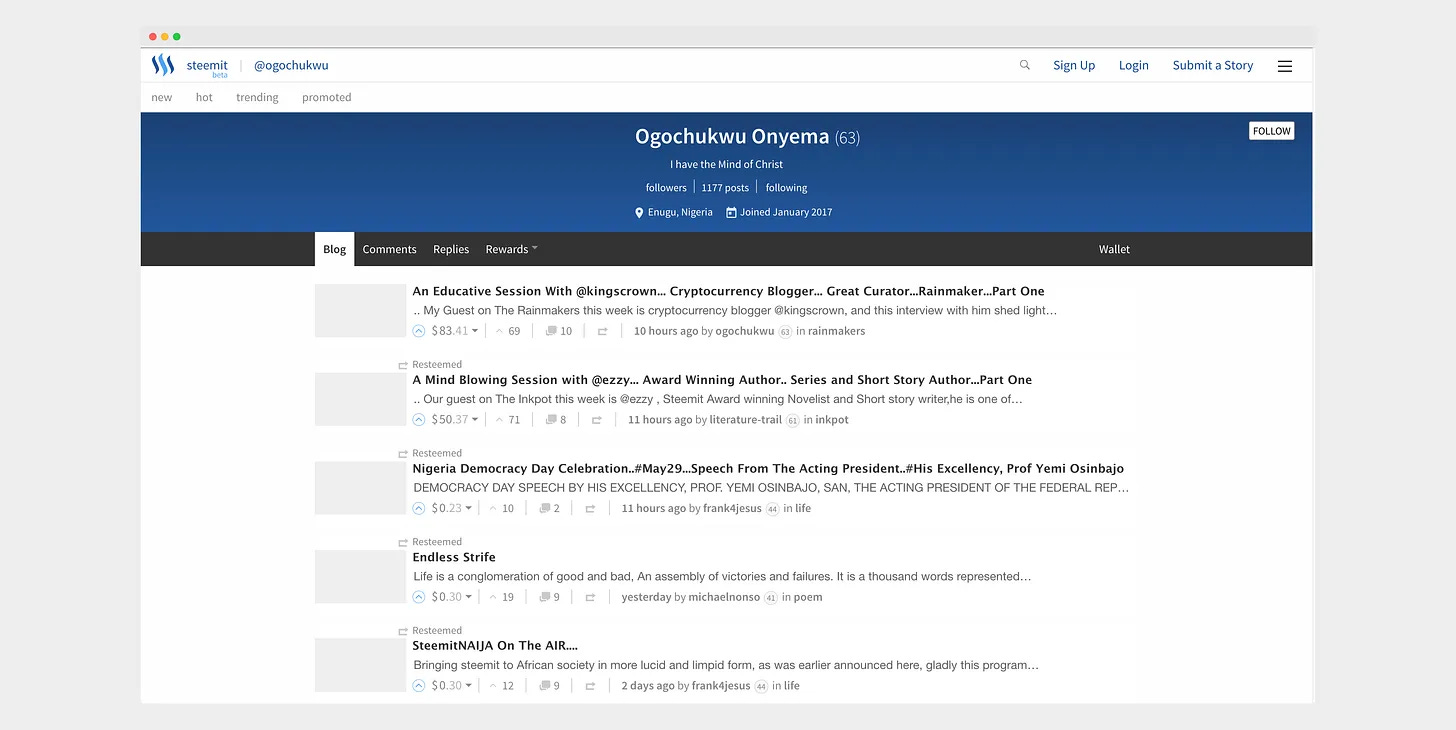This screenshot has width=1456, height=730.
Task: Click thumbnail of Nigeria Democracy Day post
Action: (x=360, y=488)
